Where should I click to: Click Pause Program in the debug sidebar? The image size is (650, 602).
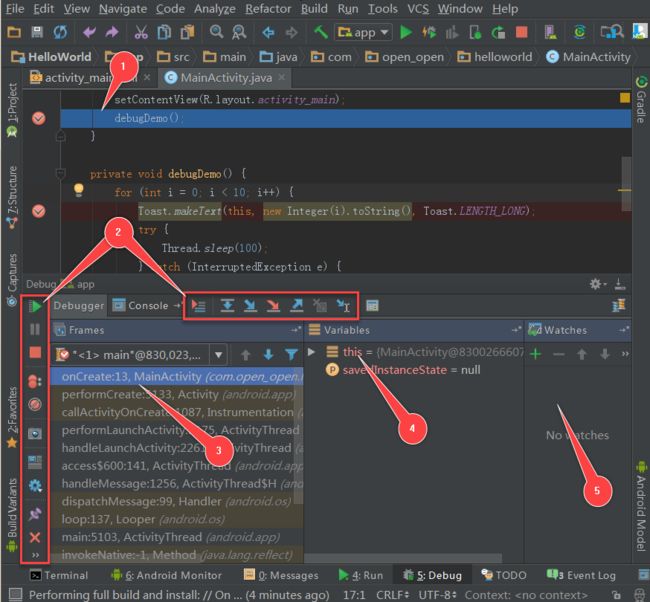click(x=35, y=330)
